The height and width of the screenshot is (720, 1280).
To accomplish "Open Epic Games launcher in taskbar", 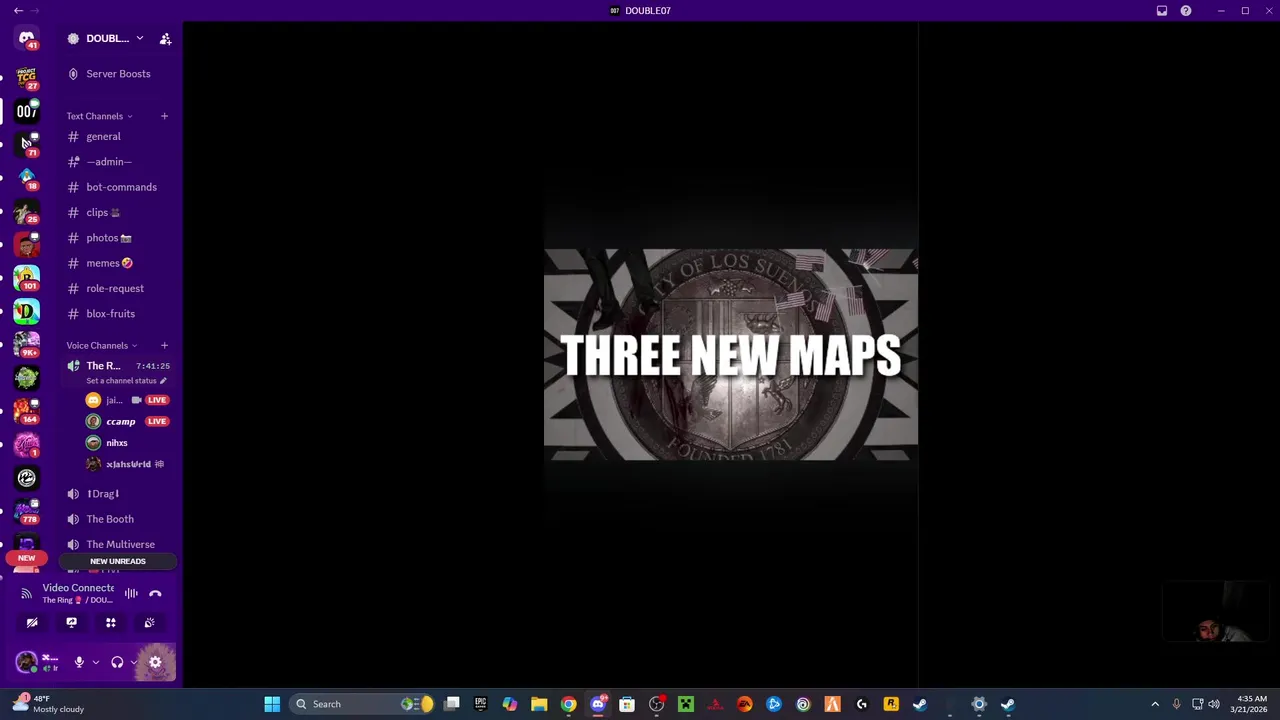I will (480, 704).
